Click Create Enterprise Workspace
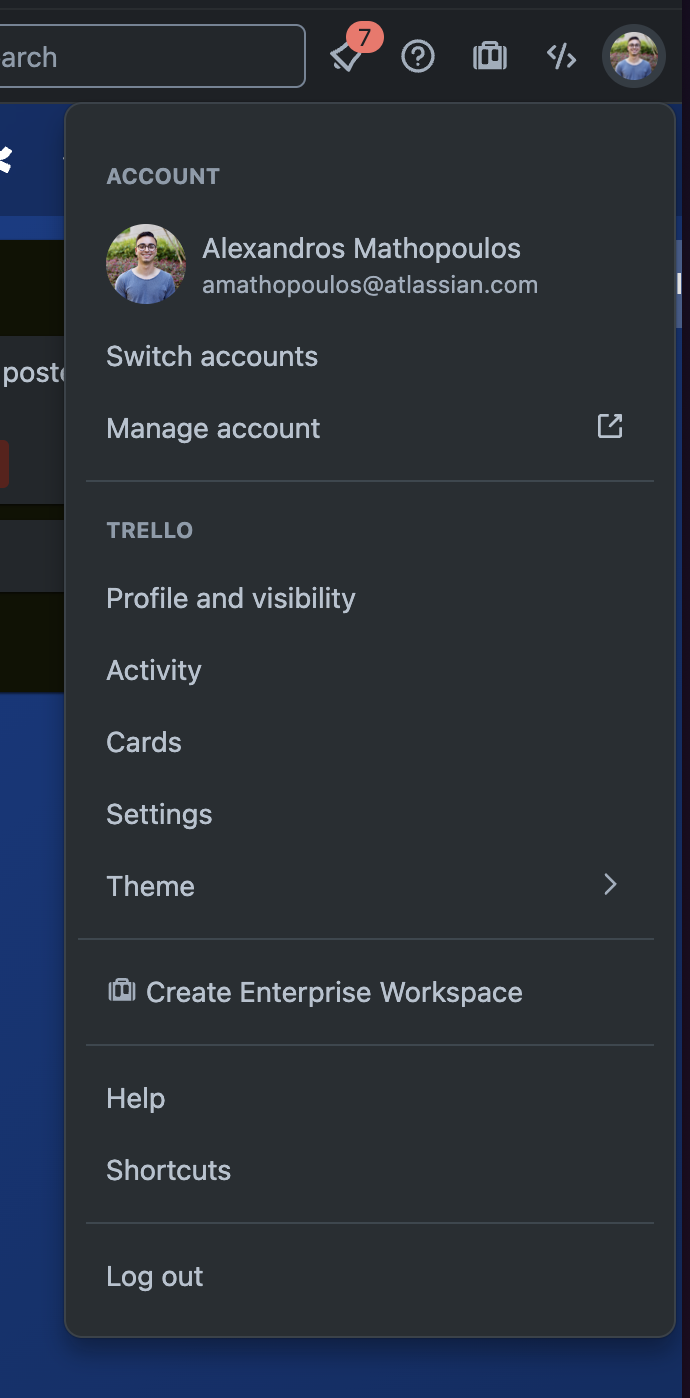 coord(334,991)
